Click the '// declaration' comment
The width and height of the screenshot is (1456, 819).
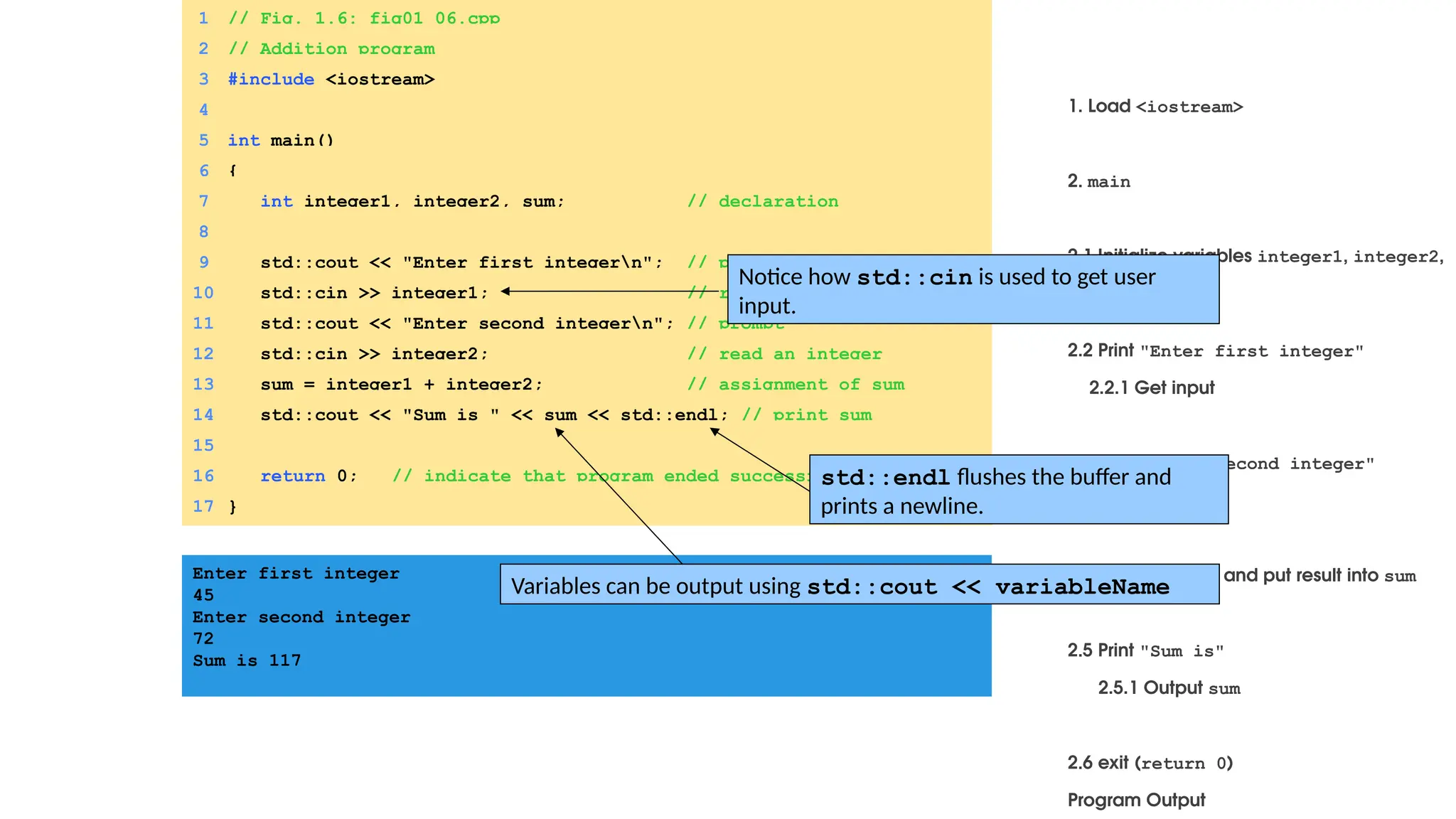[x=763, y=201]
